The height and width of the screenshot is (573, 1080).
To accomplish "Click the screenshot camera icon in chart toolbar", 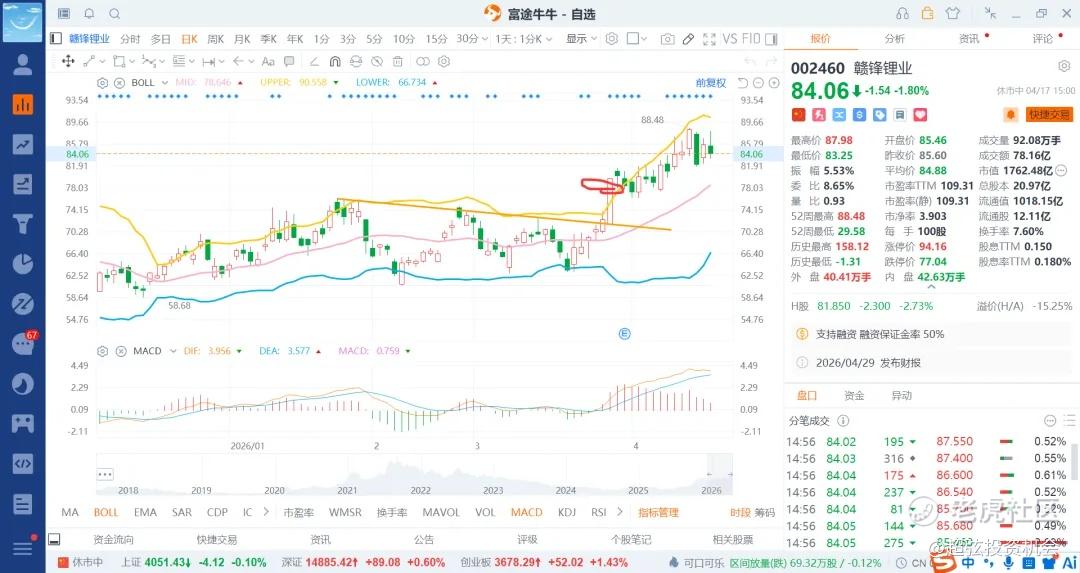I will (666, 39).
